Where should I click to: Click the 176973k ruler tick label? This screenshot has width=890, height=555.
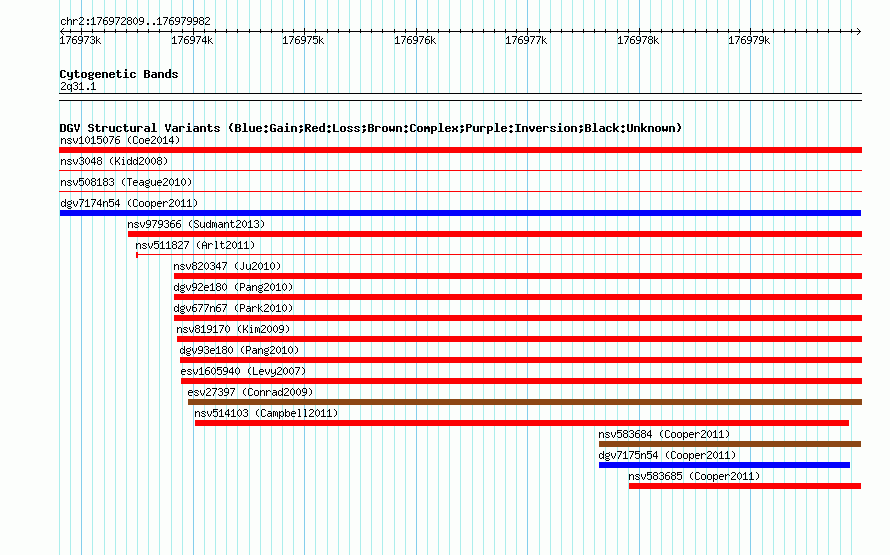pyautogui.click(x=80, y=40)
